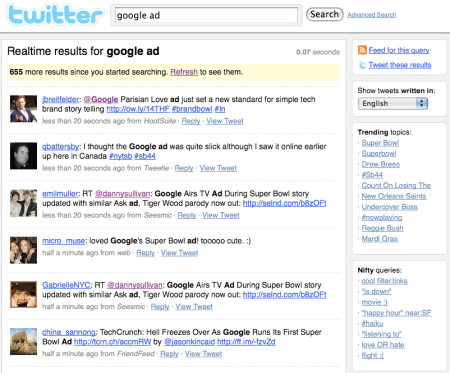Click the #in hashtag
The height and width of the screenshot is (373, 450).
tap(220, 109)
